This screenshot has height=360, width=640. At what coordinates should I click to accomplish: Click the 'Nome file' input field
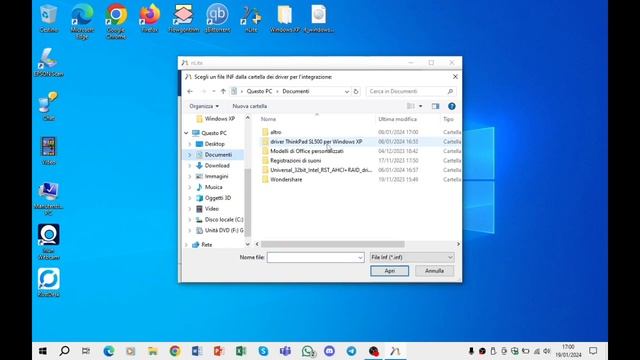(312, 258)
